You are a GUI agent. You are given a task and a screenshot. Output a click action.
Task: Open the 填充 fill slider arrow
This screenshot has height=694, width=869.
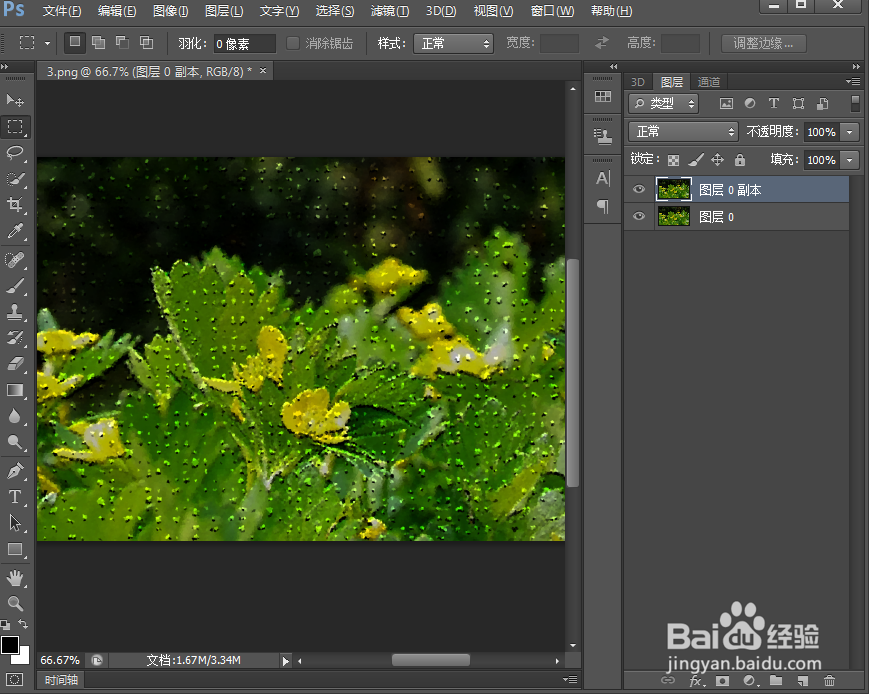tap(850, 160)
